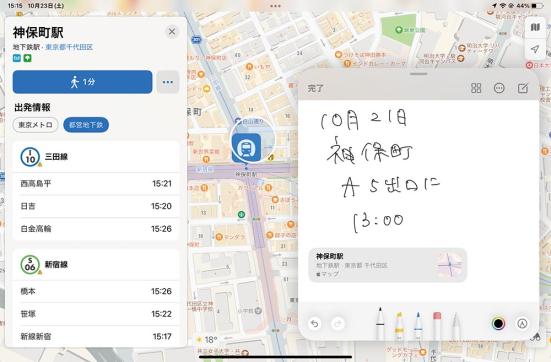The image size is (551, 362).
Task: Redo the stroke in Quick Note
Action: (x=338, y=323)
